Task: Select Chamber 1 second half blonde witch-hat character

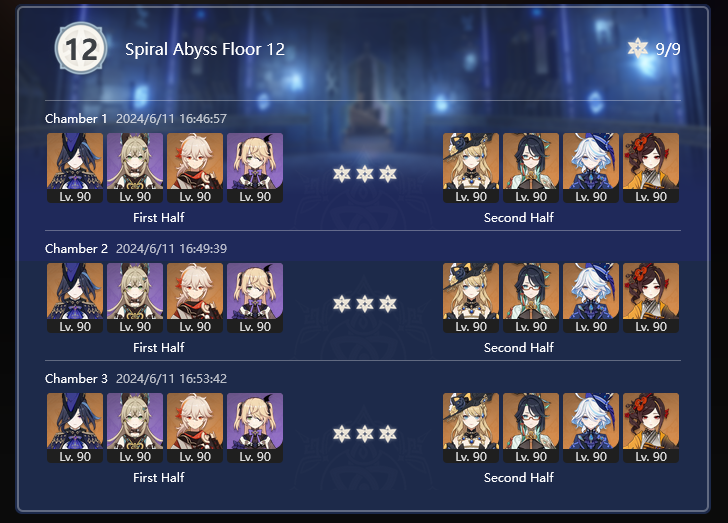Action: click(x=471, y=168)
